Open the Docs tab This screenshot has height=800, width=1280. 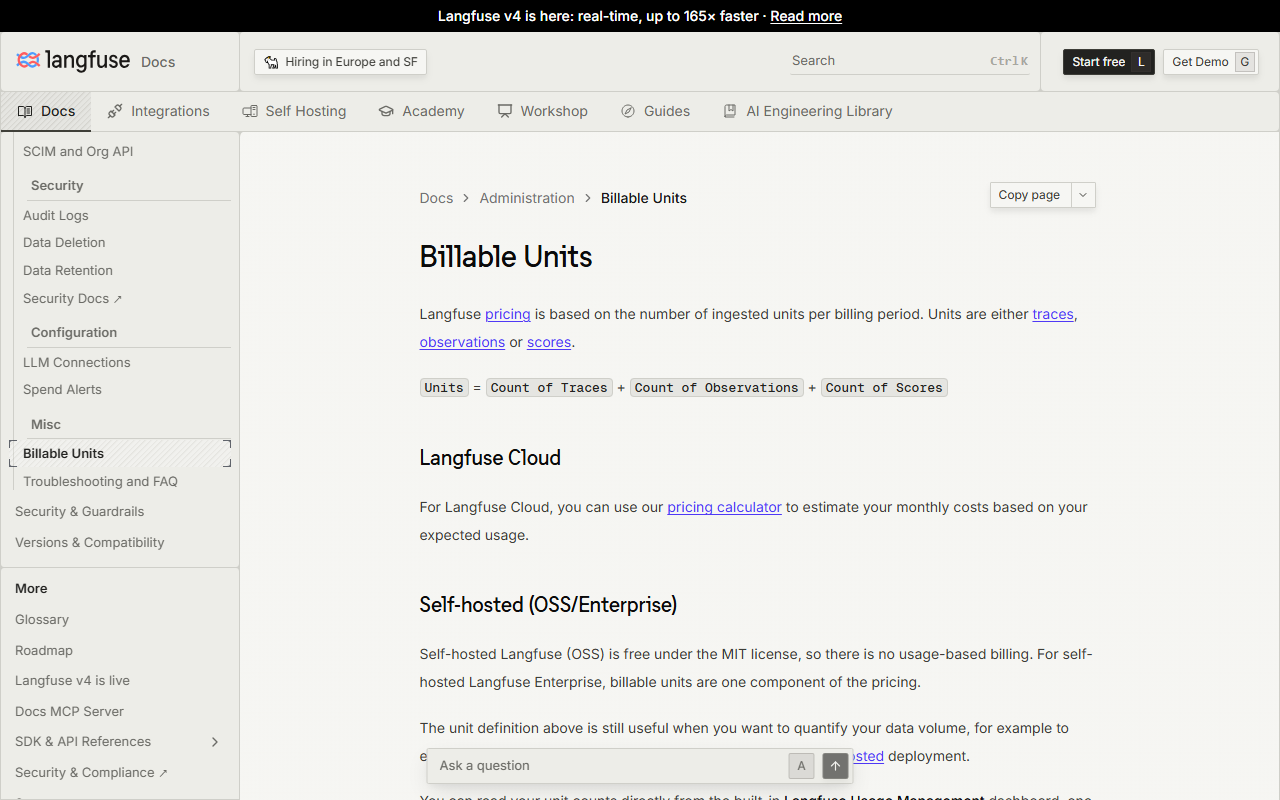(x=46, y=111)
